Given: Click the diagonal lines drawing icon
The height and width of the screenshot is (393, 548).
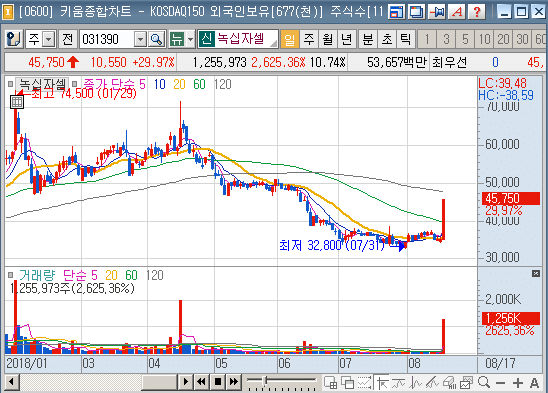Looking at the screenshot, I should point(432,383).
